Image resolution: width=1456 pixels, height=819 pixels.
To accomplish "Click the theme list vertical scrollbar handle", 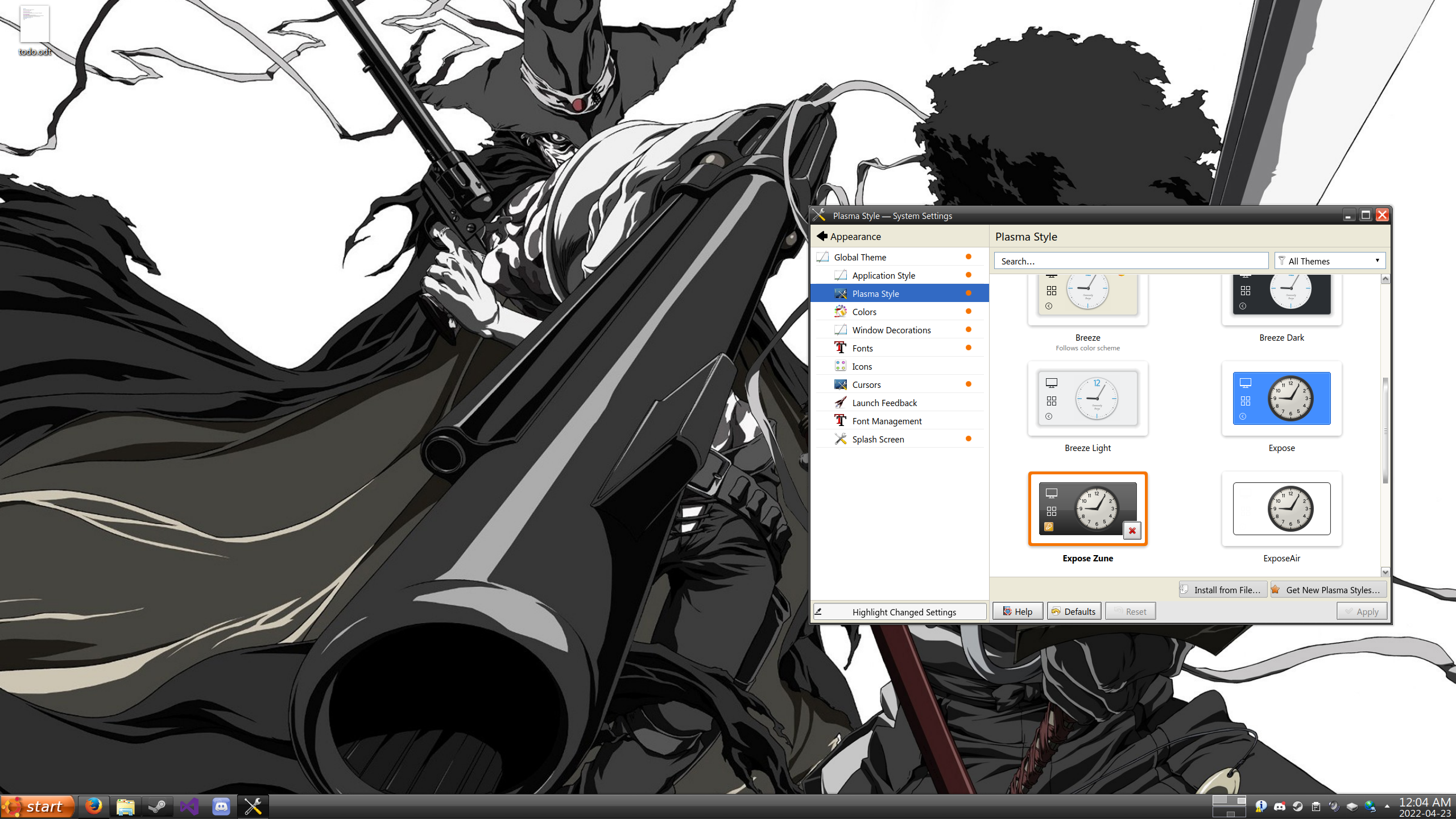I will (x=1385, y=431).
